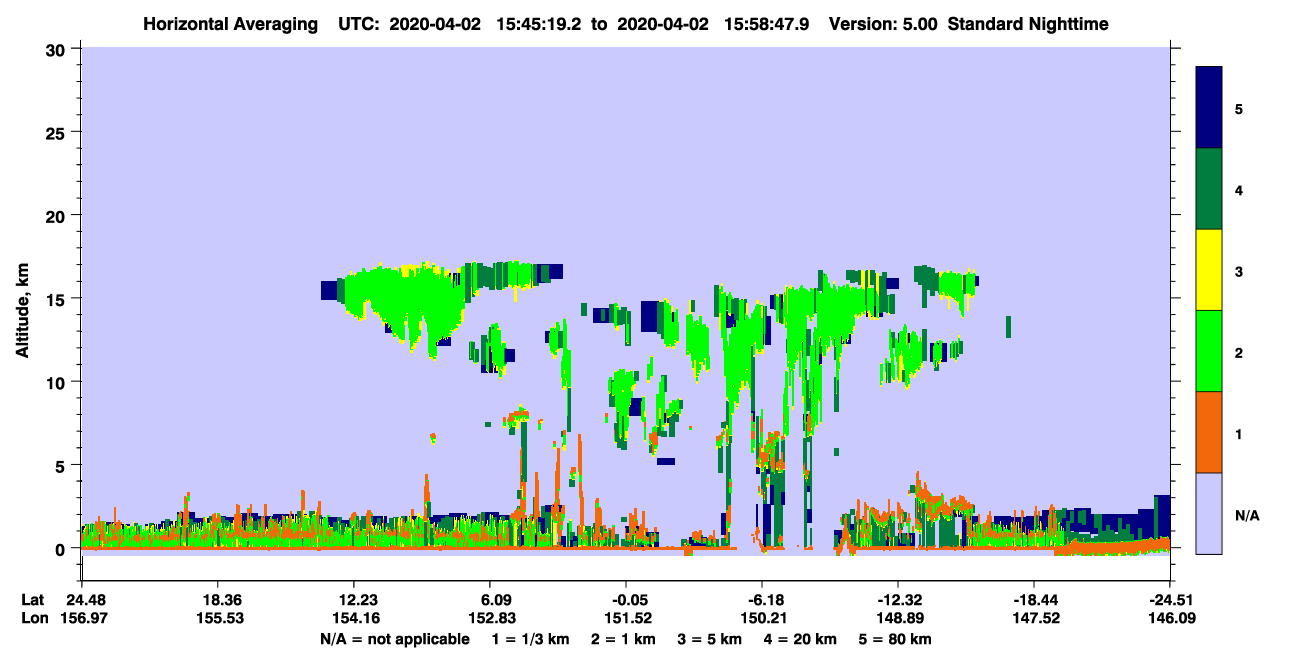This screenshot has height=667, width=1300.
Task: Click the altitude tick label 30
Action: point(58,48)
